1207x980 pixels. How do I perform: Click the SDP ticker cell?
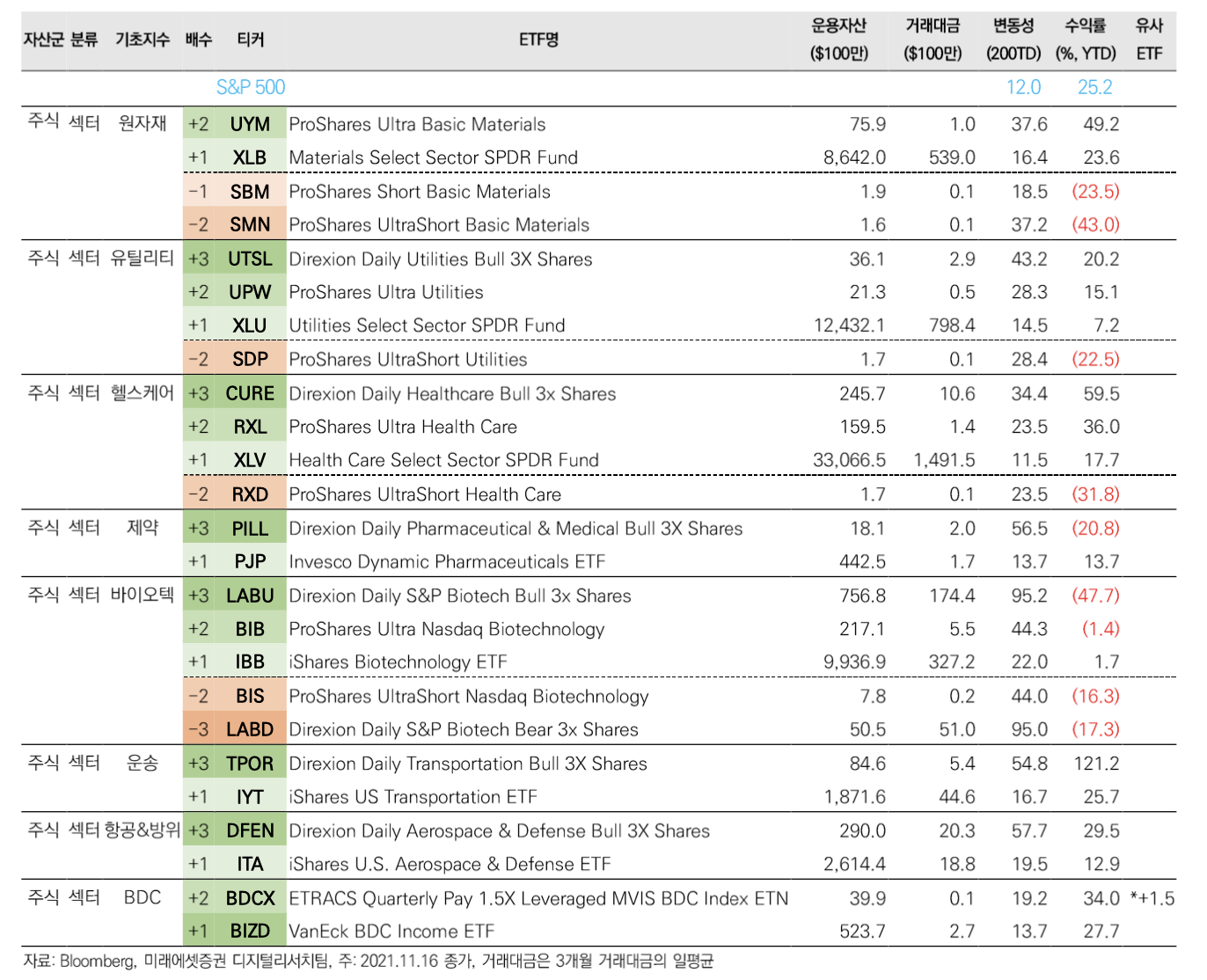[250, 359]
